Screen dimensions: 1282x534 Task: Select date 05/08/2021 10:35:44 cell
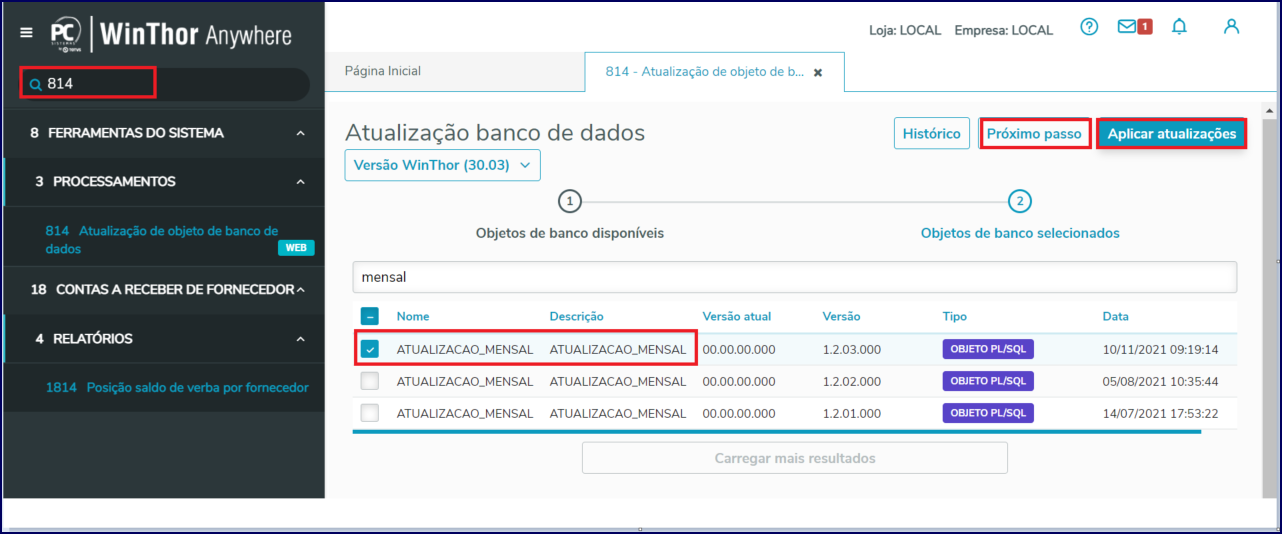tap(1160, 382)
